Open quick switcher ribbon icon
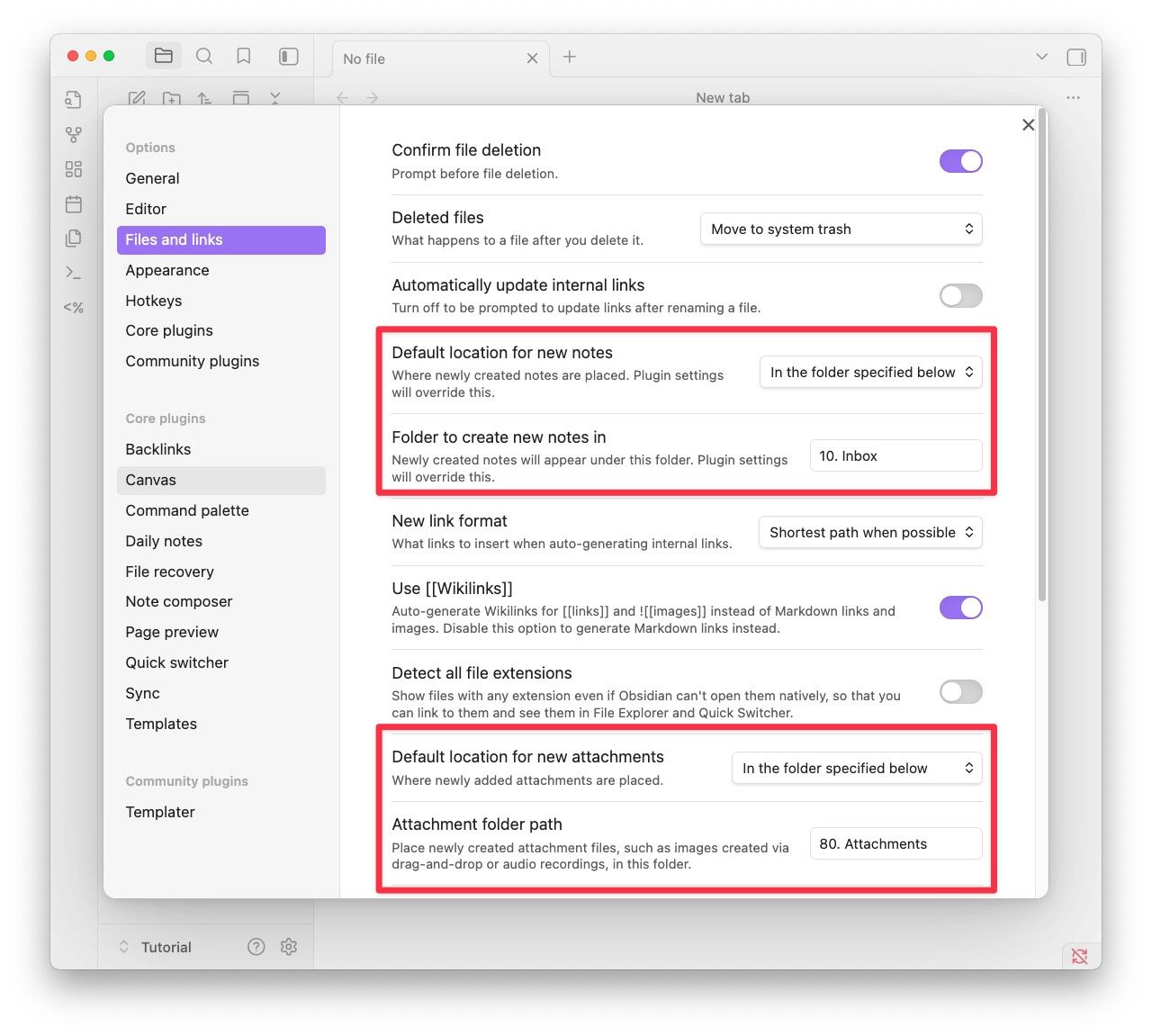Image resolution: width=1152 pixels, height=1036 pixels. point(74,99)
